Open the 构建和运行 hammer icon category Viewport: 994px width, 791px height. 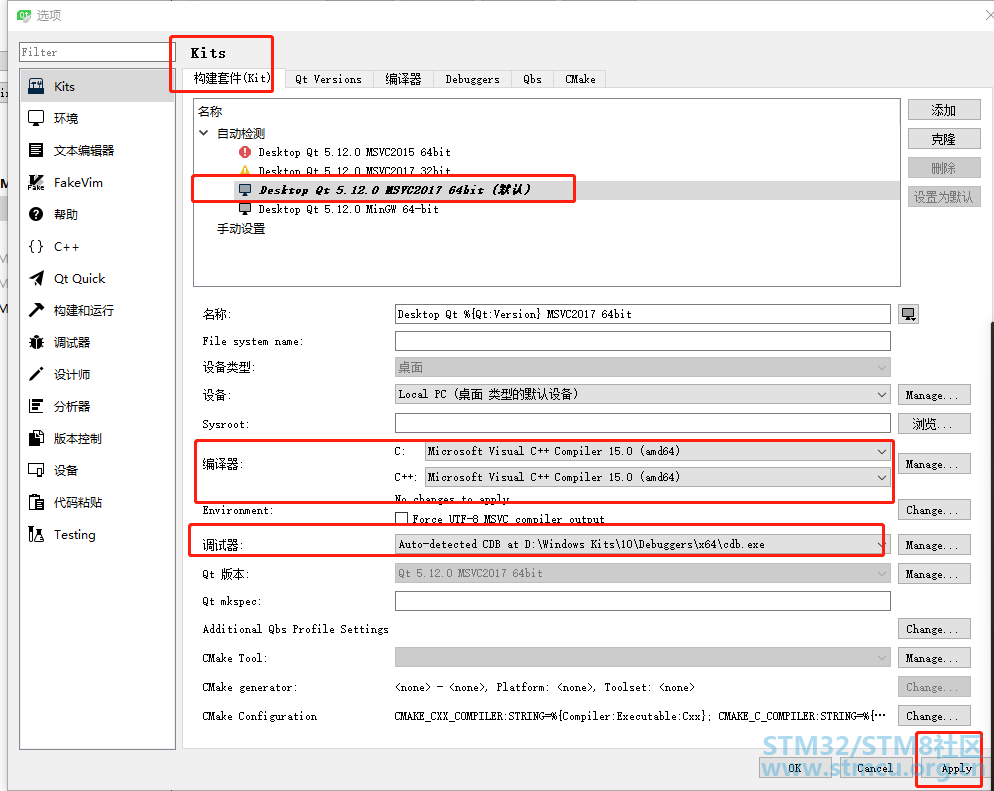point(37,310)
